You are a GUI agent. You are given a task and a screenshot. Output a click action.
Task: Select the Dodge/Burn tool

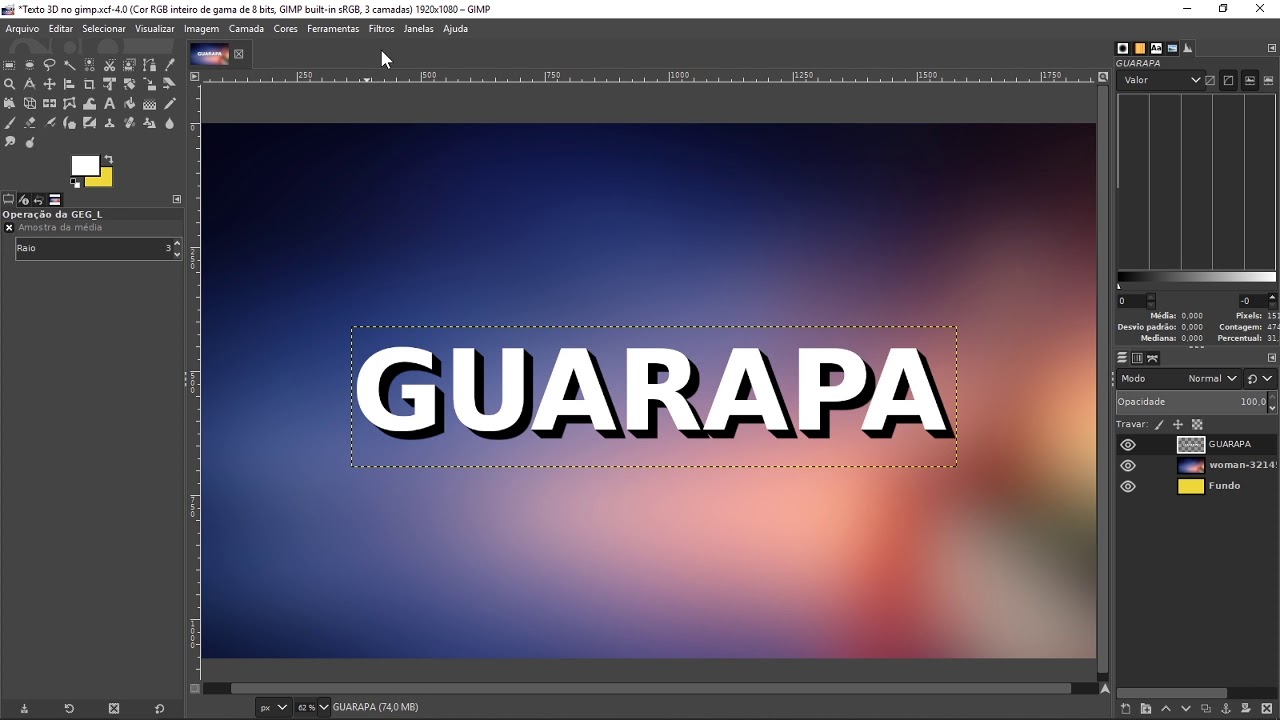point(29,142)
